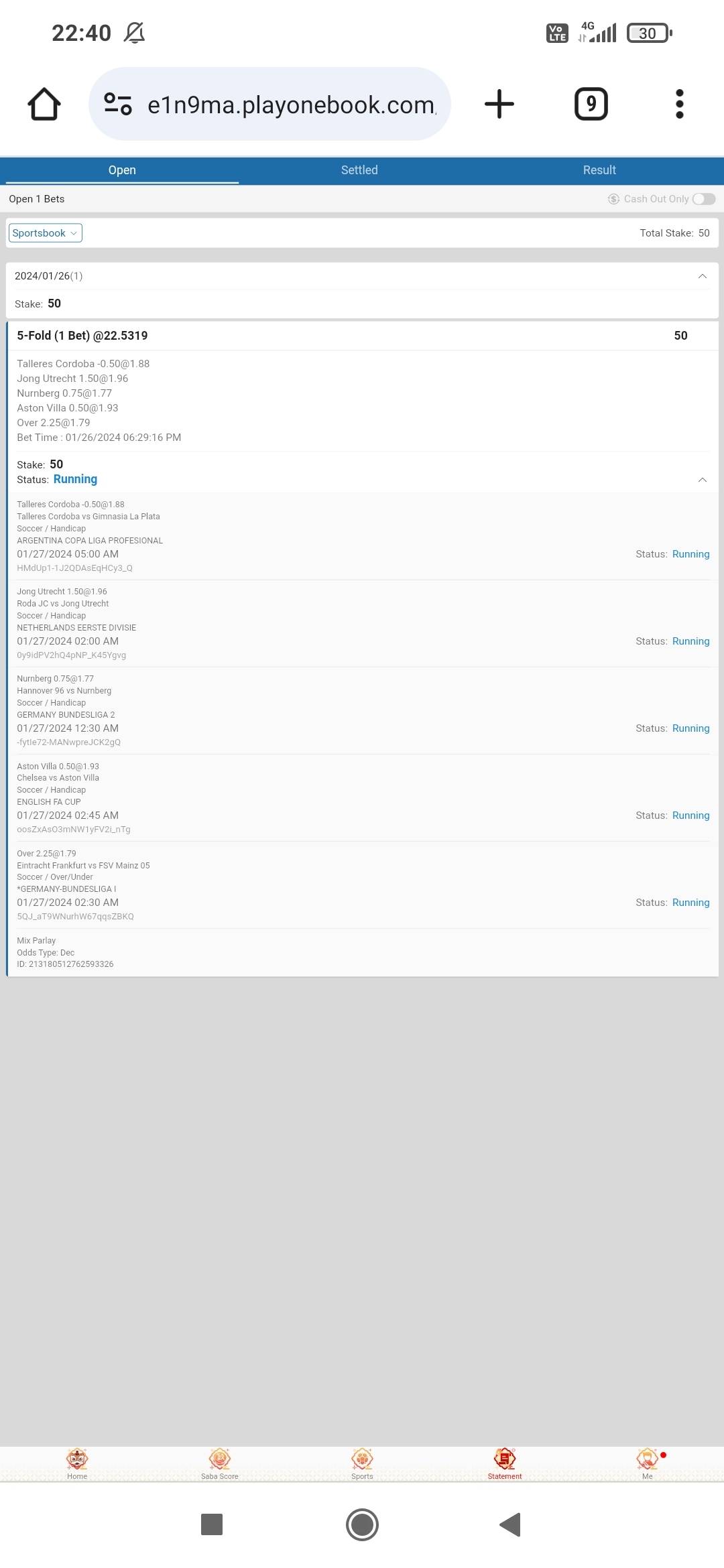Collapse the 2024/01/26 date section

[x=703, y=276]
